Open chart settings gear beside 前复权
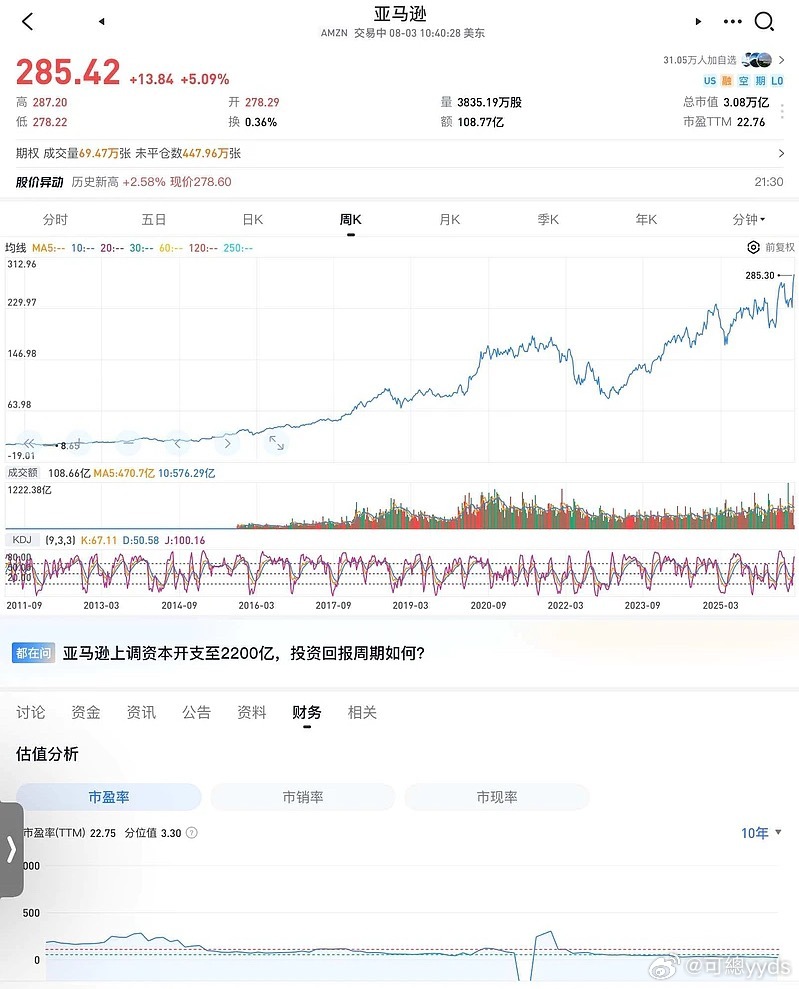799x989 pixels. tap(753, 247)
